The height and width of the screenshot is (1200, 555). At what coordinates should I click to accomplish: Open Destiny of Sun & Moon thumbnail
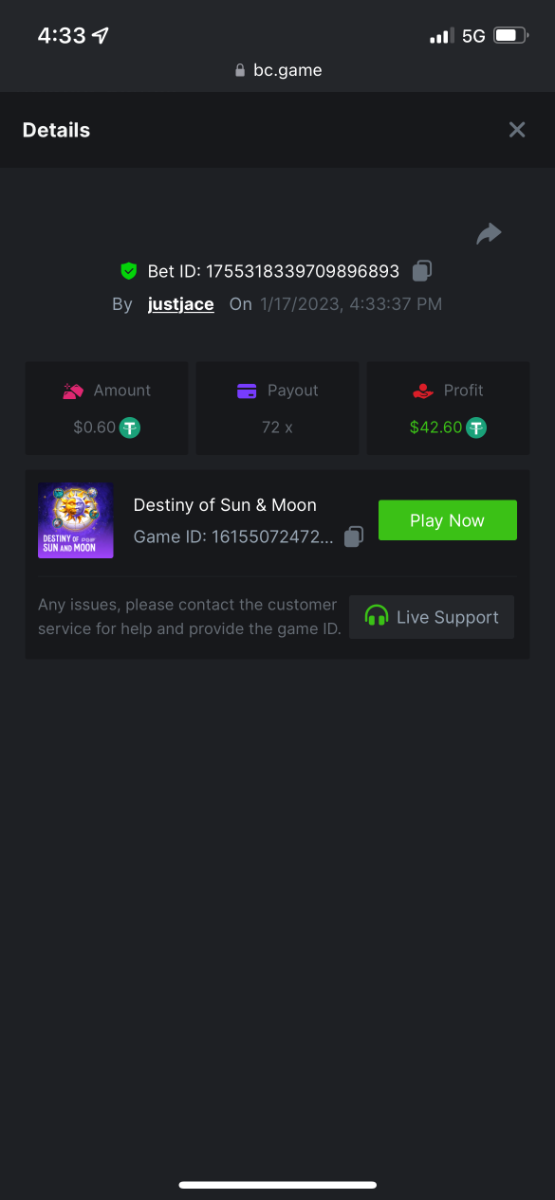click(76, 520)
